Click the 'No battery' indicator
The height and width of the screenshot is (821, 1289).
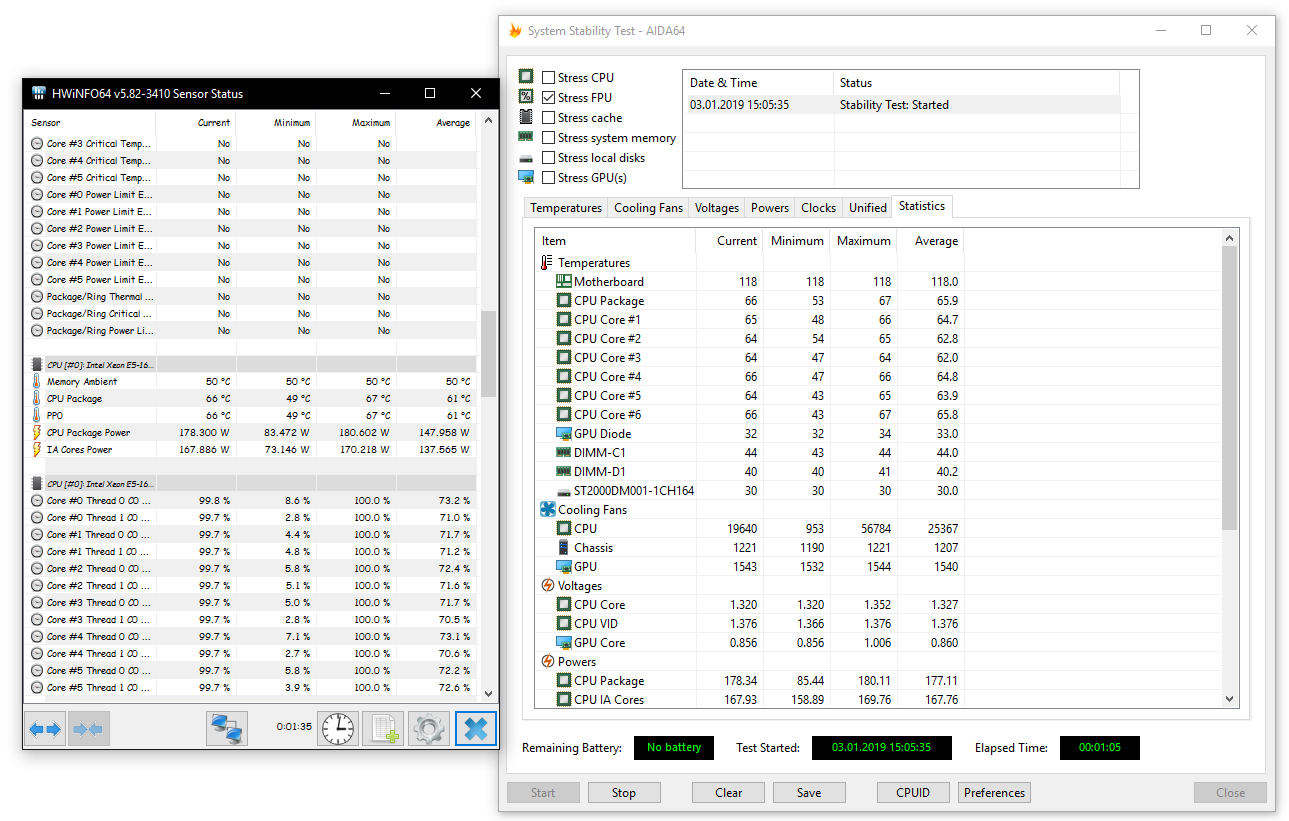click(x=674, y=748)
